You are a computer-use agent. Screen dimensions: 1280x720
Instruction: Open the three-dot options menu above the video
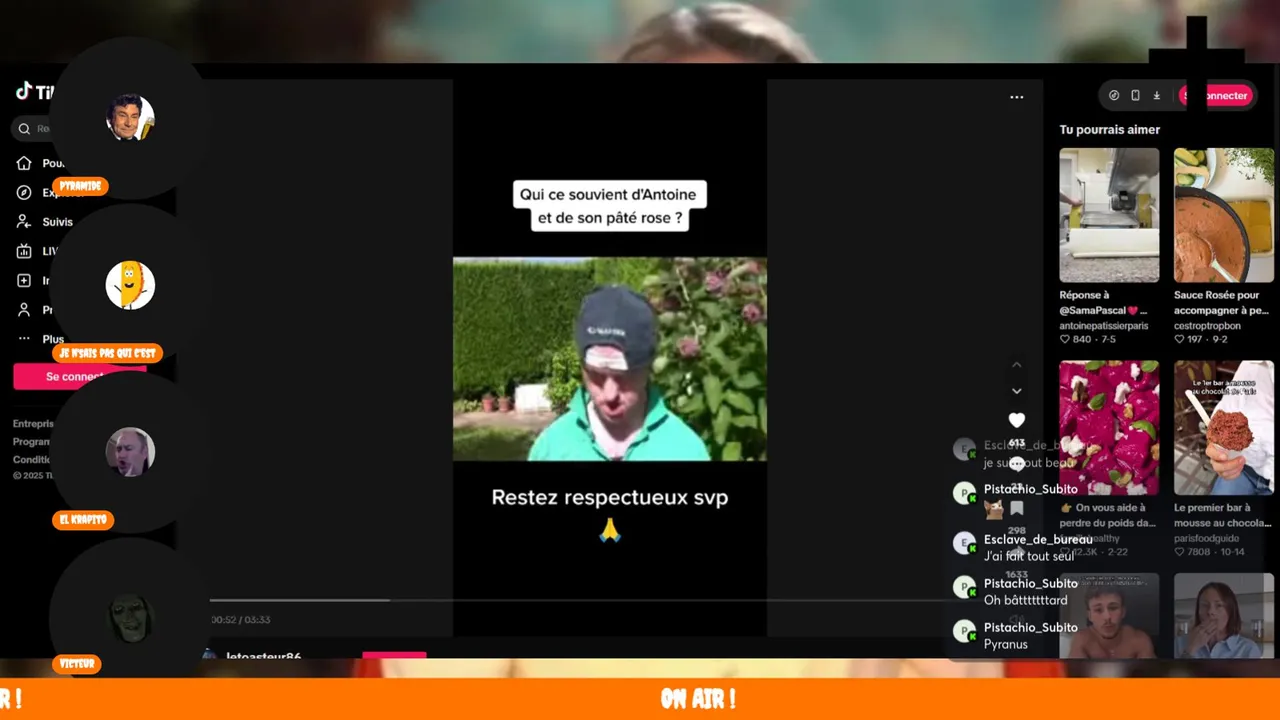(x=1017, y=97)
